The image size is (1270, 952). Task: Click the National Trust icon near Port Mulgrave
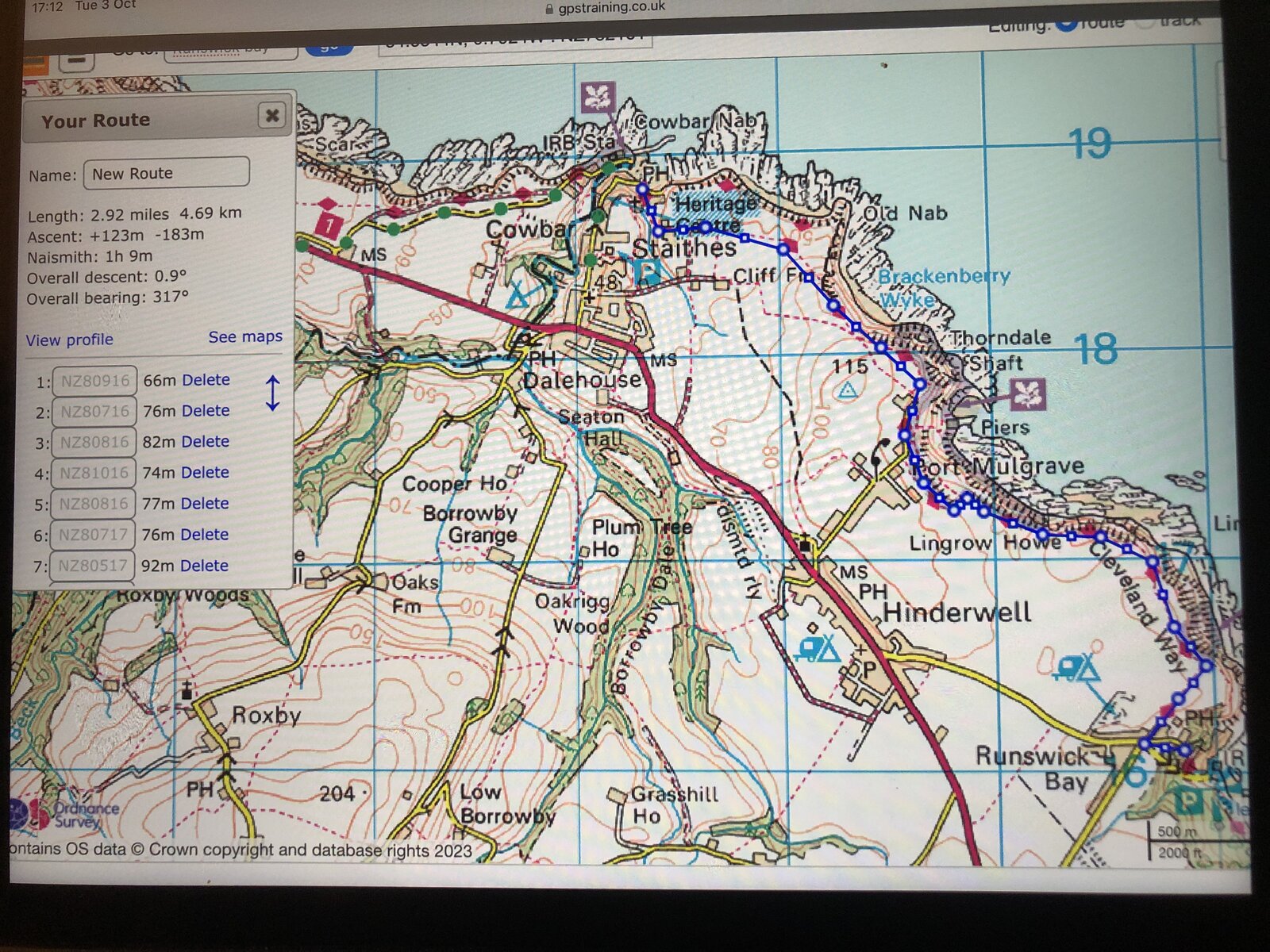tap(1027, 393)
